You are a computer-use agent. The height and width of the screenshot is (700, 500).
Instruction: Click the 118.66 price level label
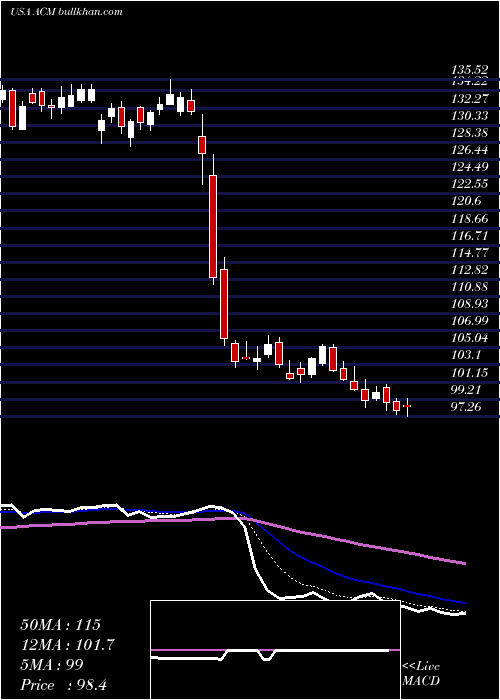click(469, 219)
